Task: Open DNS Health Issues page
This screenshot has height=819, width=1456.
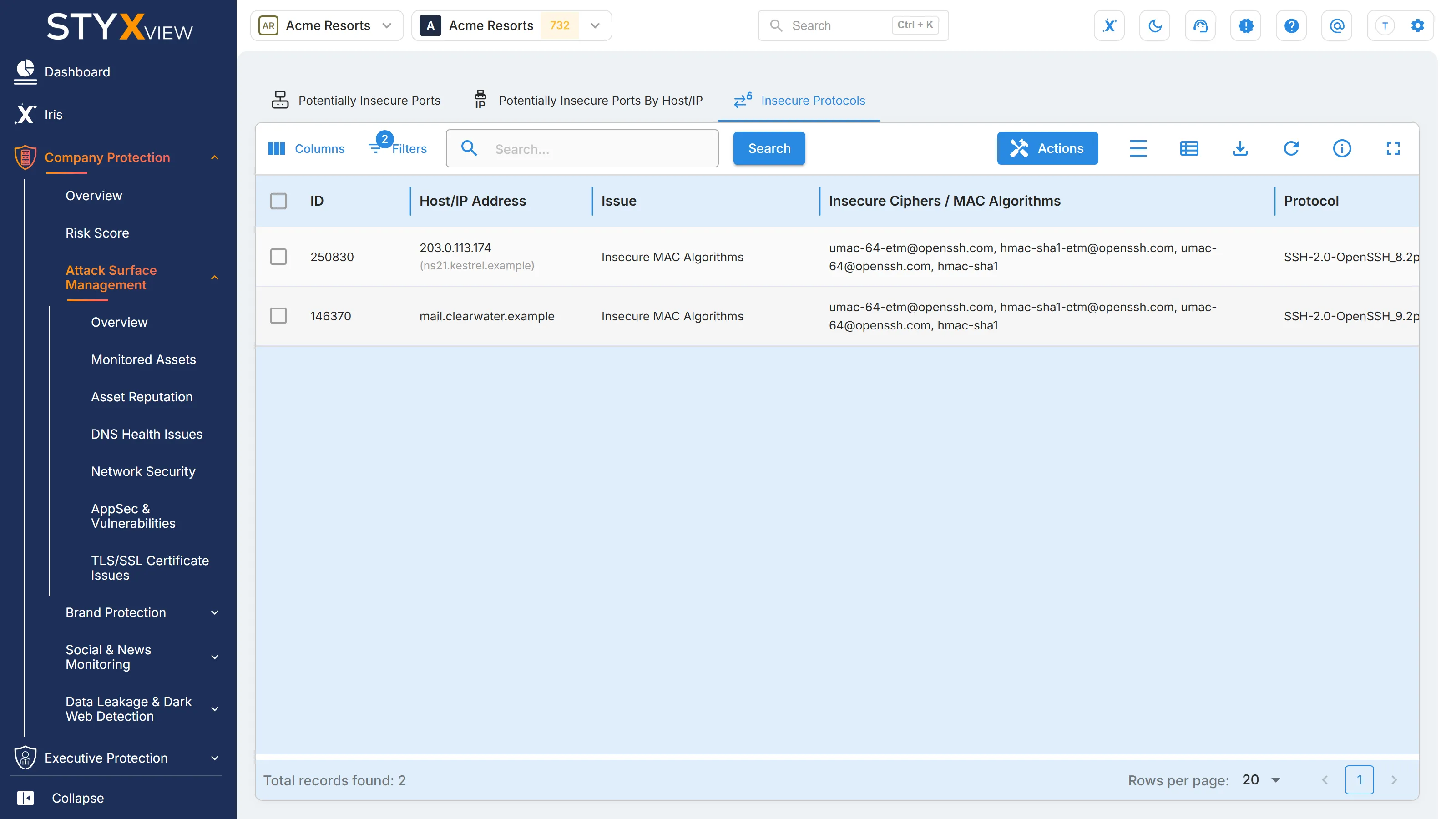Action: coord(147,434)
